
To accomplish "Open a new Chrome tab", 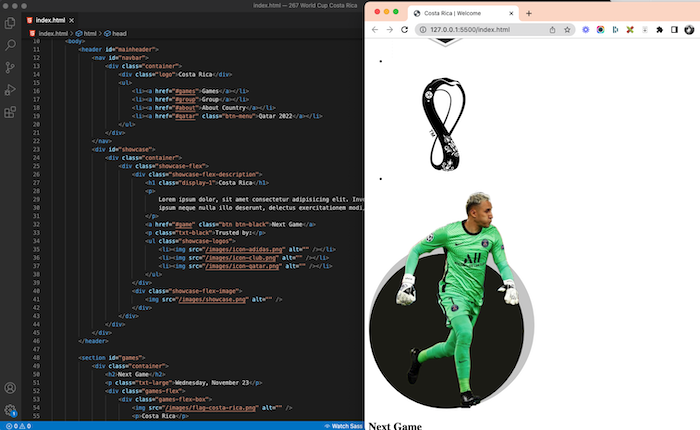I will 529,13.
